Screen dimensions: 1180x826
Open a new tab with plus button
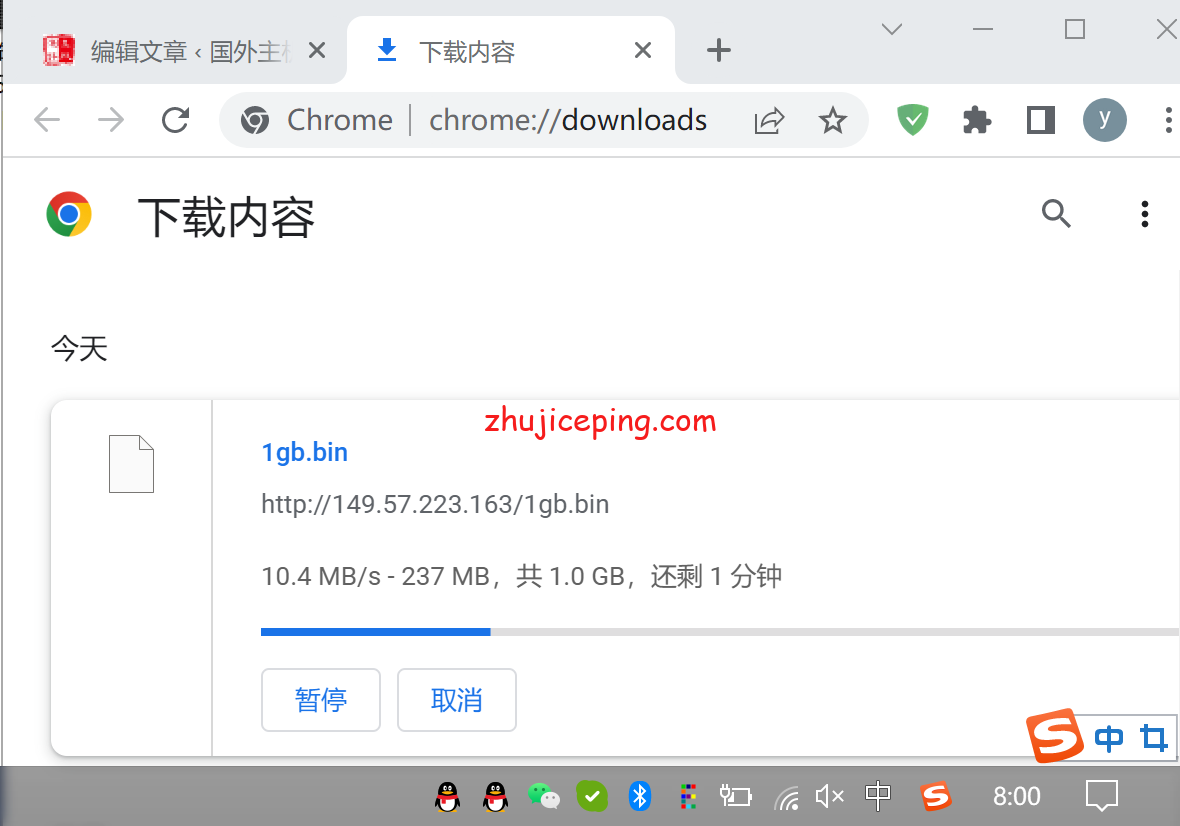719,50
